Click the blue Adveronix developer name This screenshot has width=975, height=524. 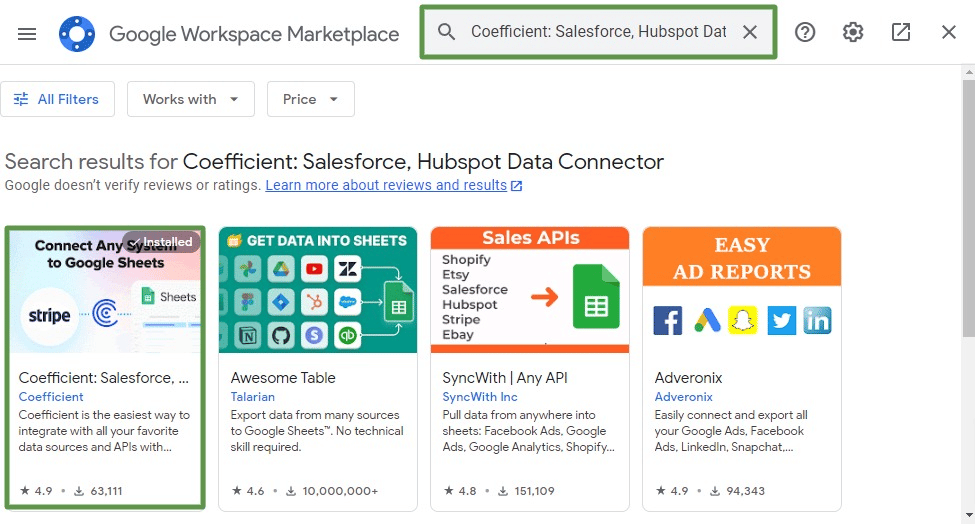(x=683, y=397)
